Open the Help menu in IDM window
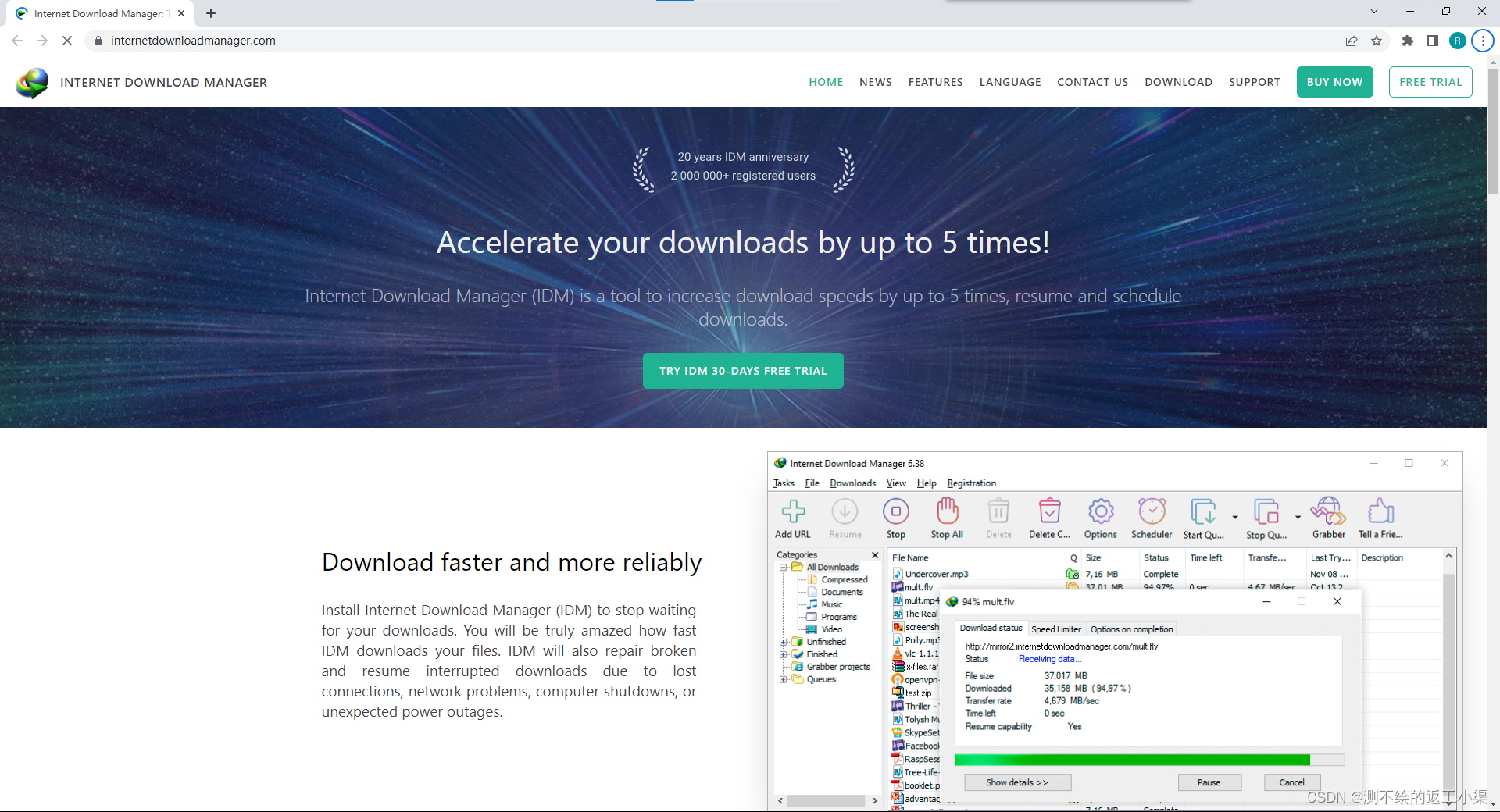Viewport: 1500px width, 812px height. 927,483
